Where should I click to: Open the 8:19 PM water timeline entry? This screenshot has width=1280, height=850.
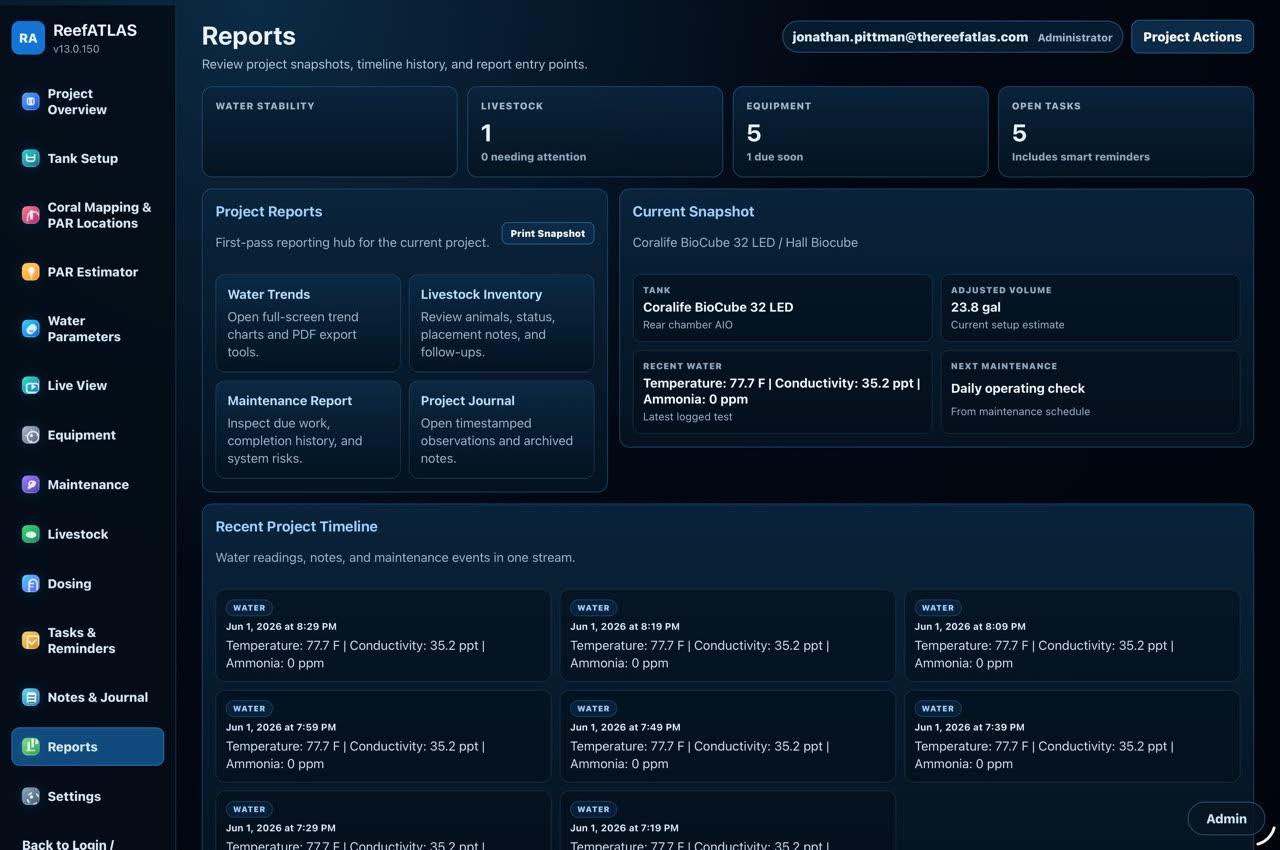(728, 635)
